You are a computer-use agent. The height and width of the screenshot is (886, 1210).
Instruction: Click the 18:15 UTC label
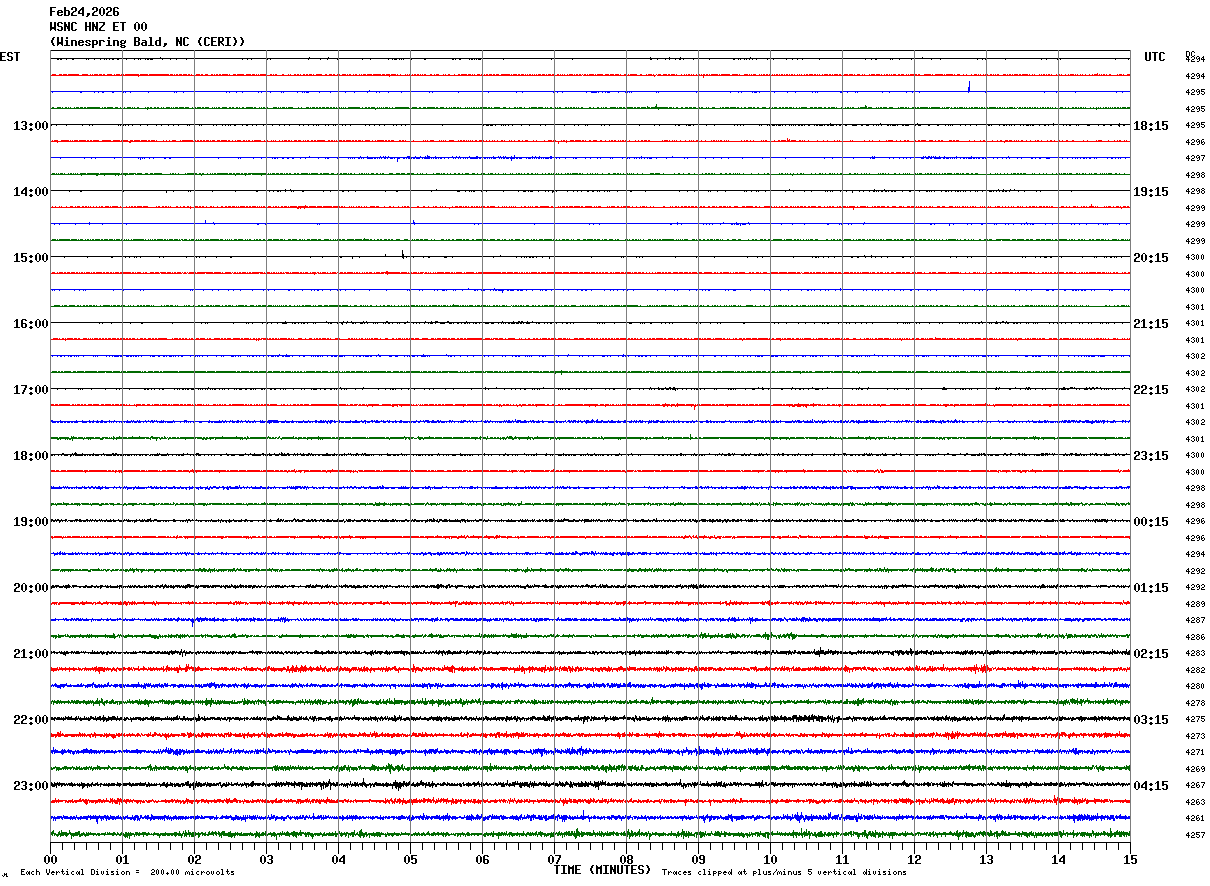point(1151,126)
